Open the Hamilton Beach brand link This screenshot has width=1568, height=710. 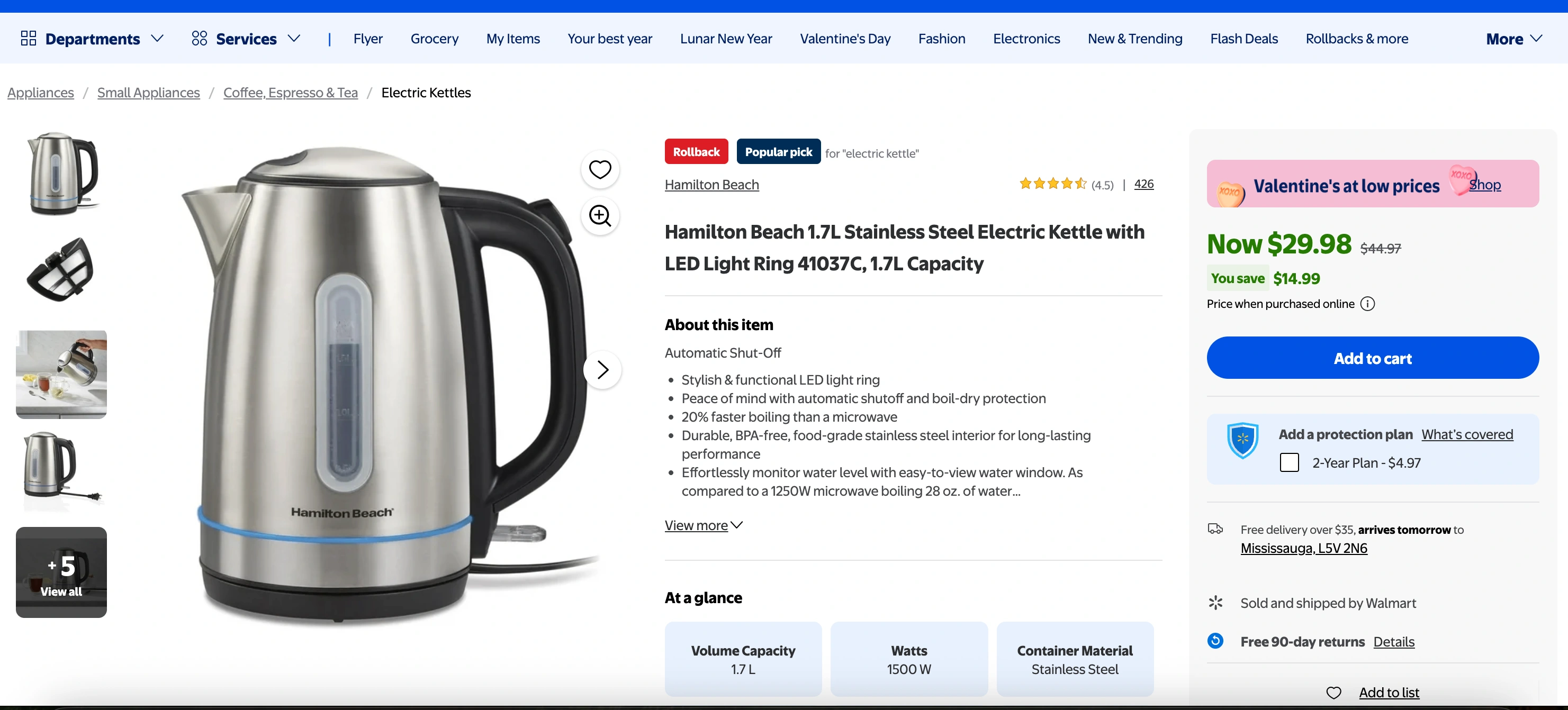coord(711,184)
